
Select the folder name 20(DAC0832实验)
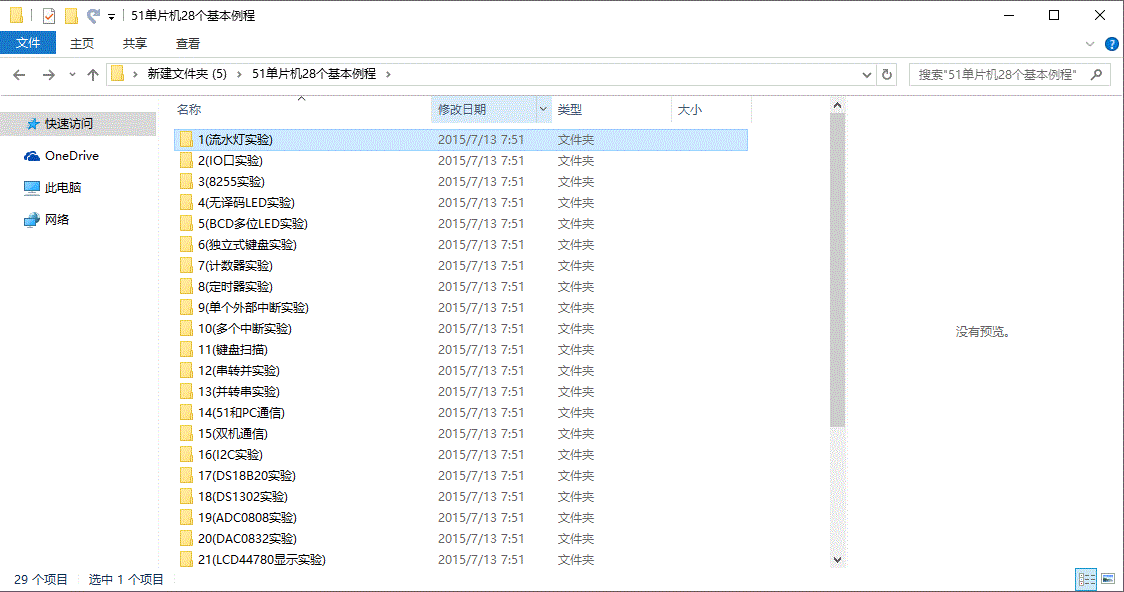click(x=247, y=538)
